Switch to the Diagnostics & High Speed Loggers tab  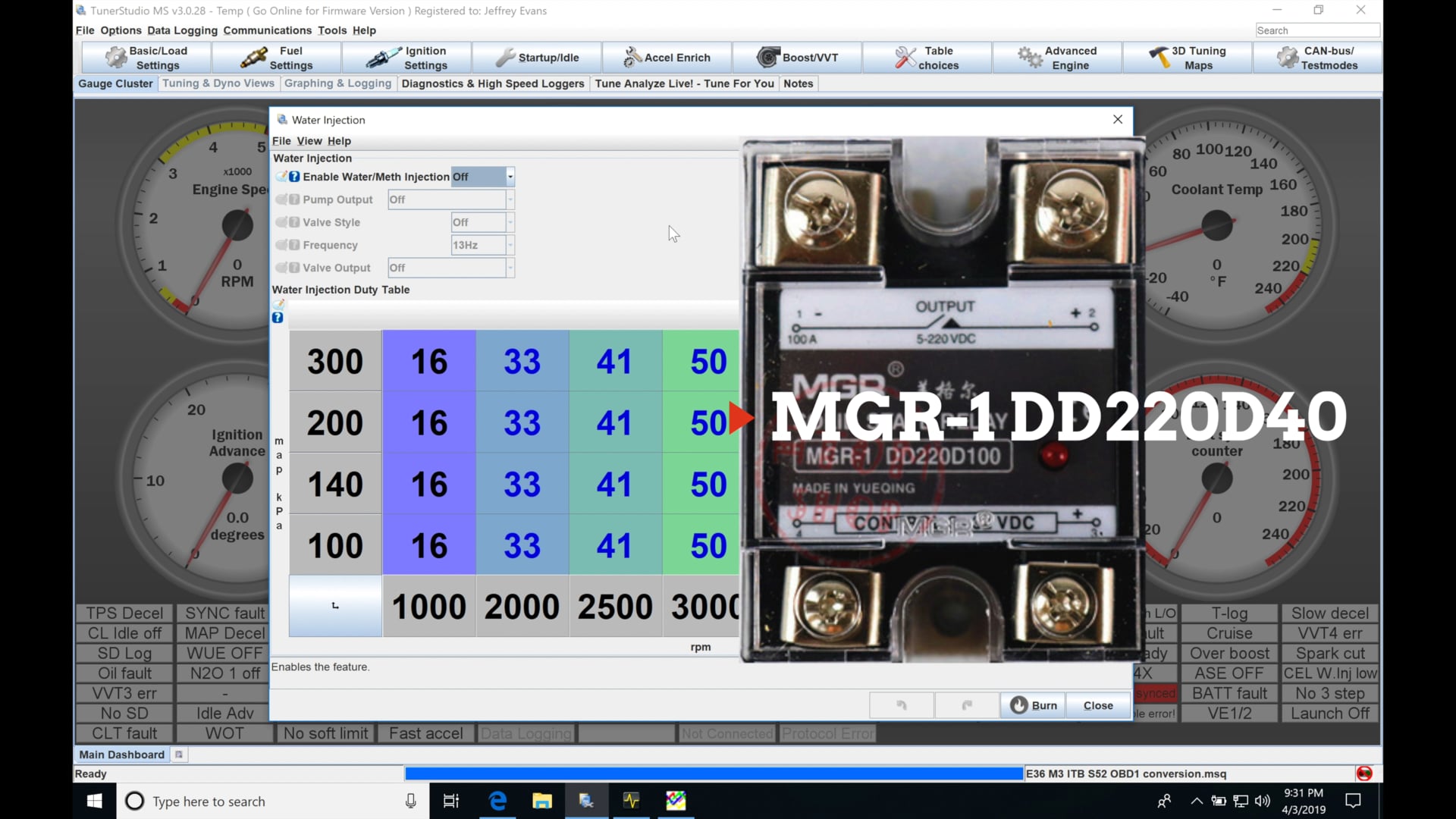pyautogui.click(x=493, y=83)
